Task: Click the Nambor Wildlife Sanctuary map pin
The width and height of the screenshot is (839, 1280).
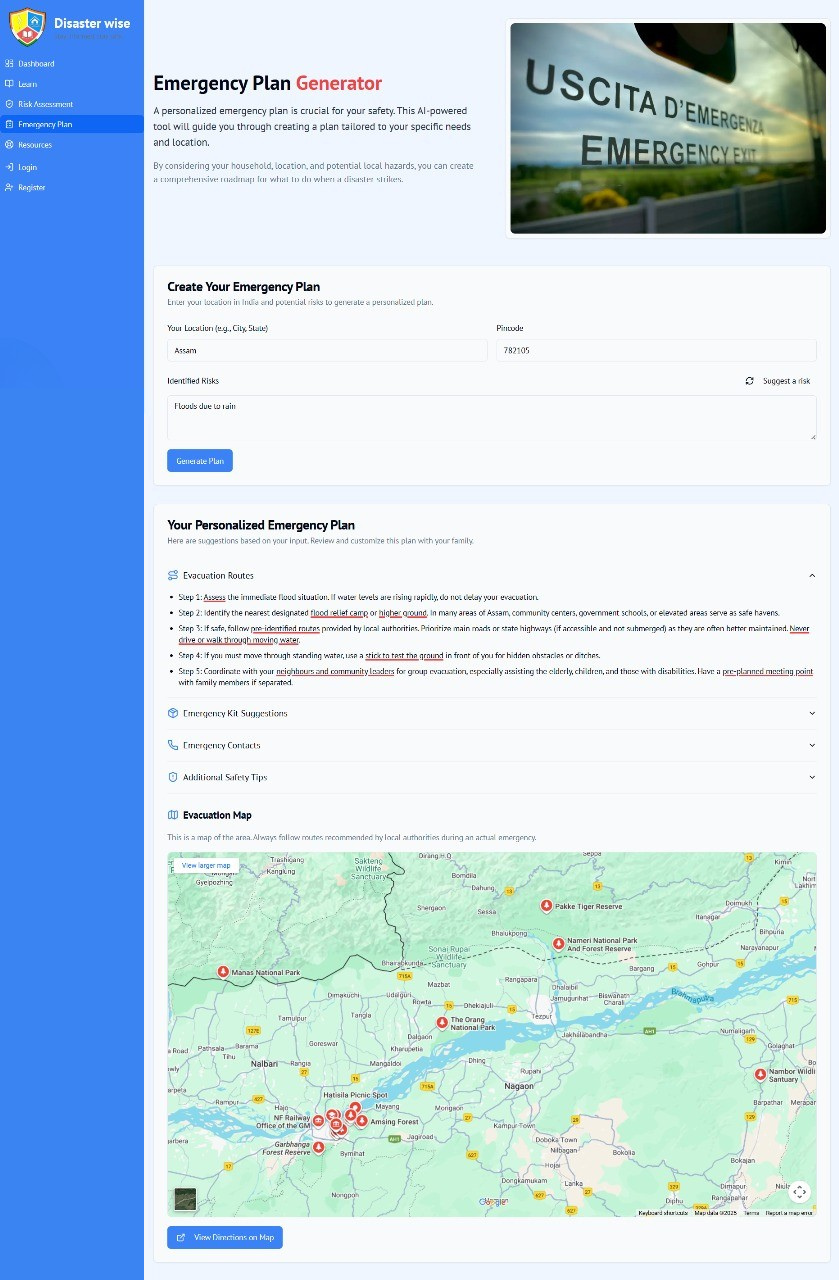Action: point(759,1075)
